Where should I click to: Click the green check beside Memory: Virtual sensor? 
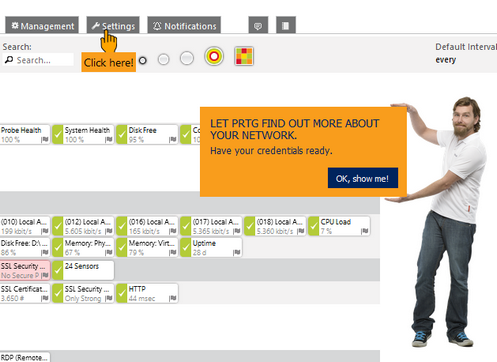[122, 247]
